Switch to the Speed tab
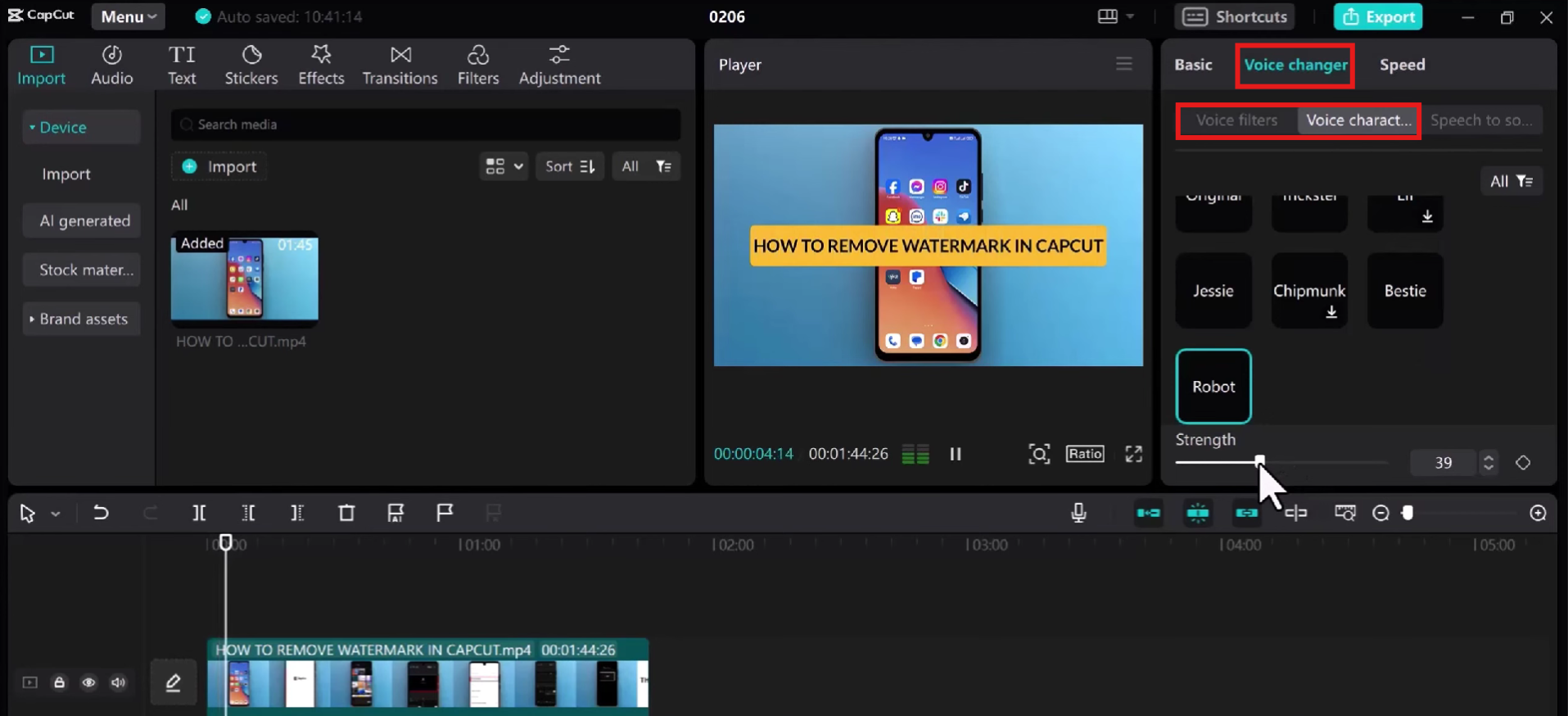The height and width of the screenshot is (716, 1568). click(x=1402, y=65)
